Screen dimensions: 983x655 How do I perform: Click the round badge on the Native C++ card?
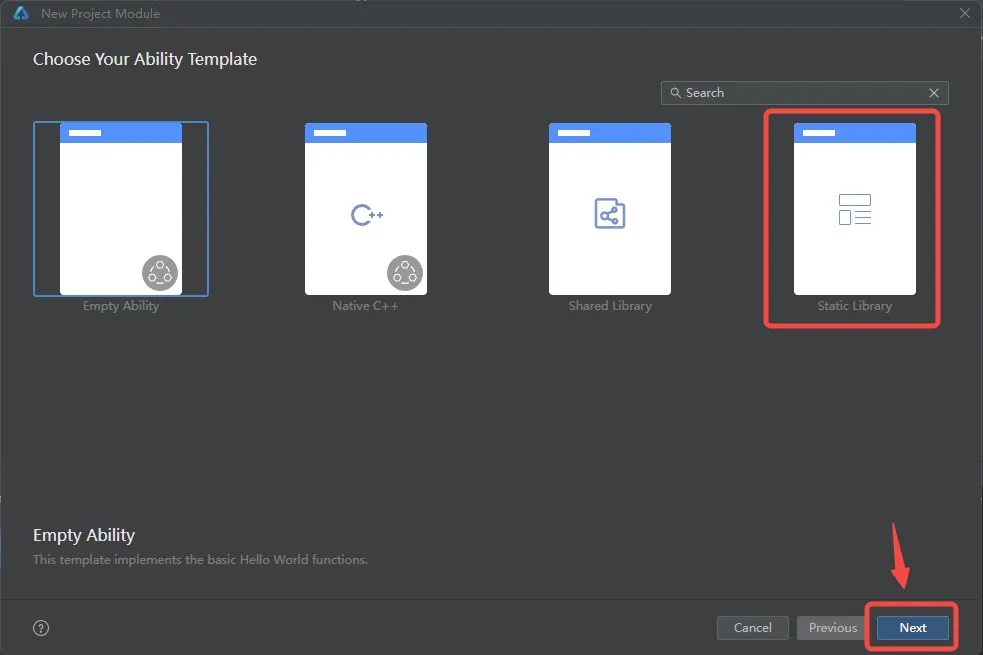(x=404, y=272)
